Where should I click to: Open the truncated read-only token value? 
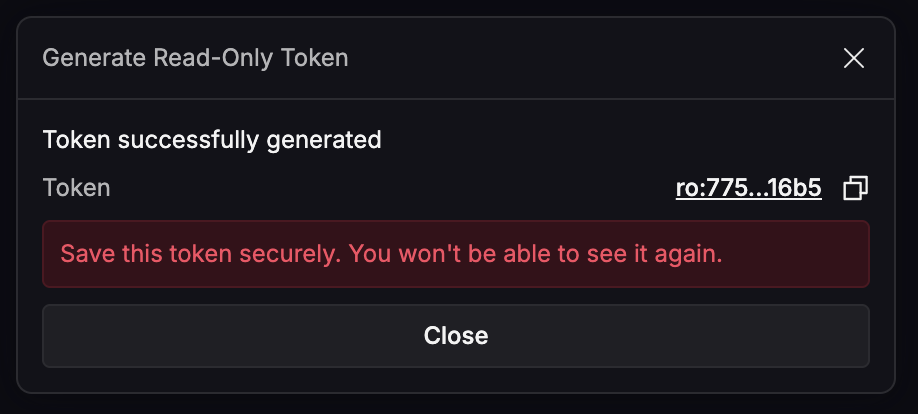point(748,188)
